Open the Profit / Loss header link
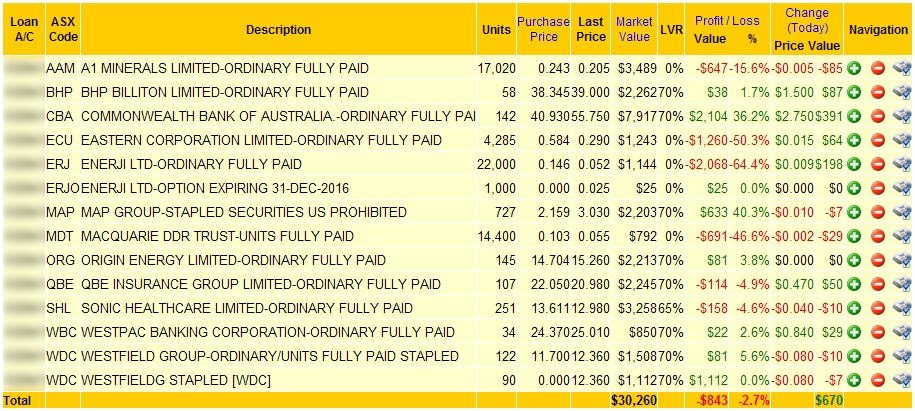Viewport: 915px width, 411px height. point(727,21)
